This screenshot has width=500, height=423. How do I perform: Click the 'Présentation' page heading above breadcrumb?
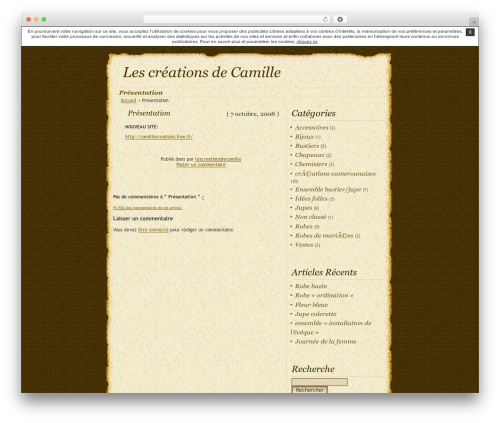(141, 93)
